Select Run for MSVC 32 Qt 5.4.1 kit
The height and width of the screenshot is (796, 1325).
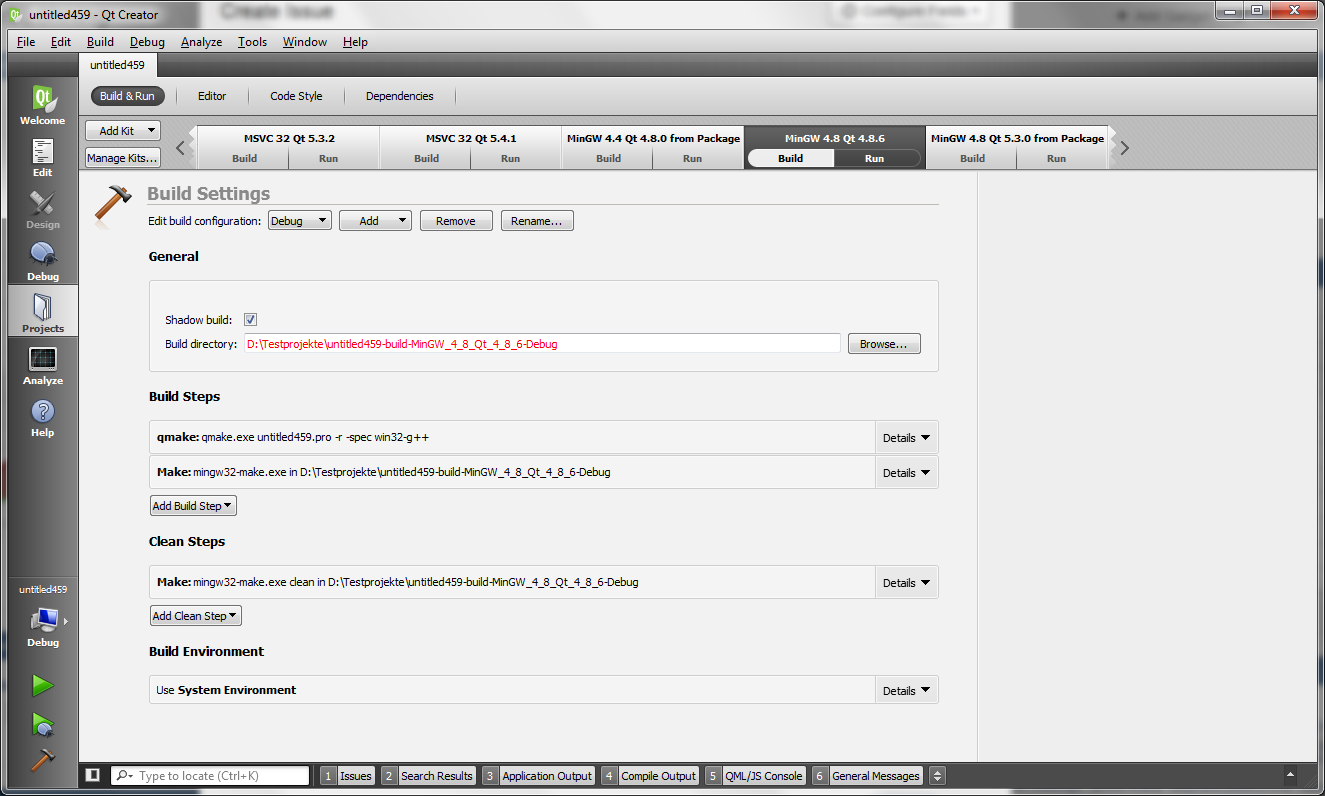click(510, 158)
